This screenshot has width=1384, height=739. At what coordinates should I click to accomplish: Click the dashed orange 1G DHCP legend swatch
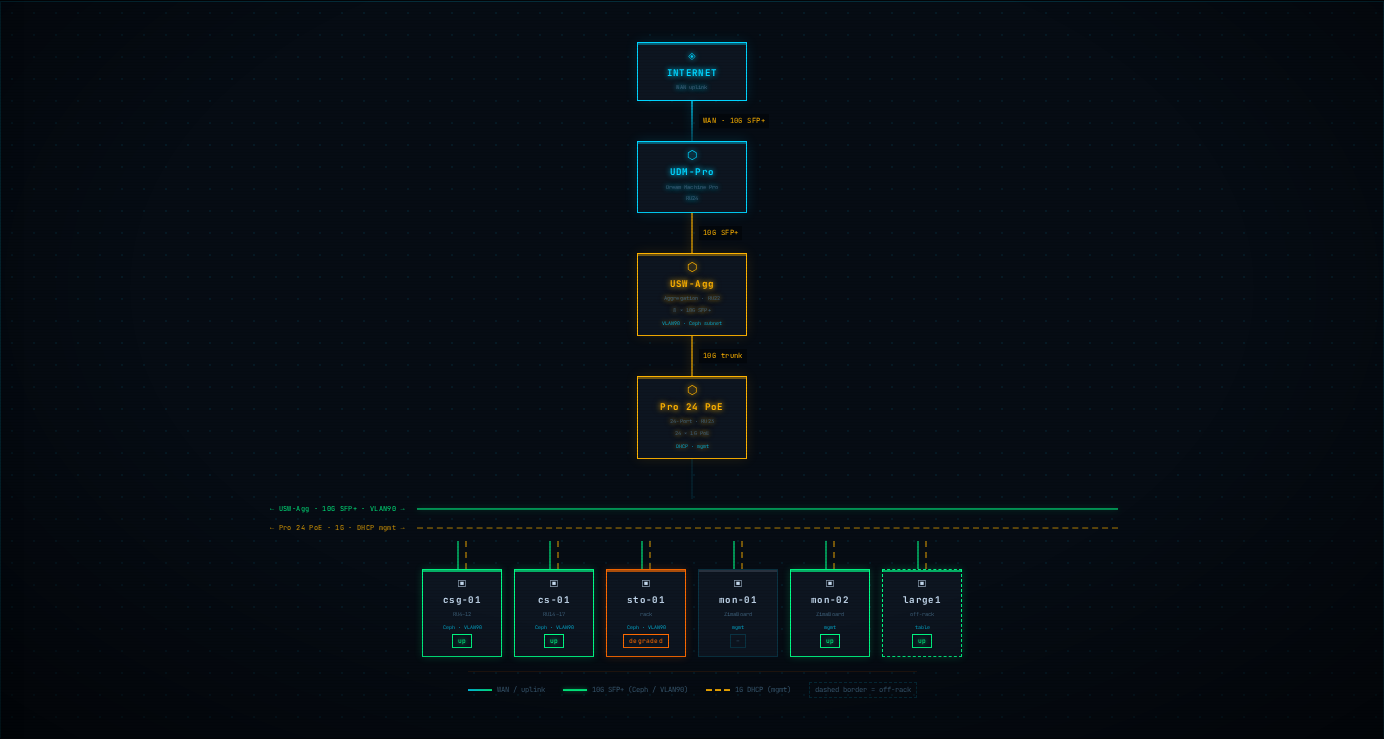pos(718,690)
